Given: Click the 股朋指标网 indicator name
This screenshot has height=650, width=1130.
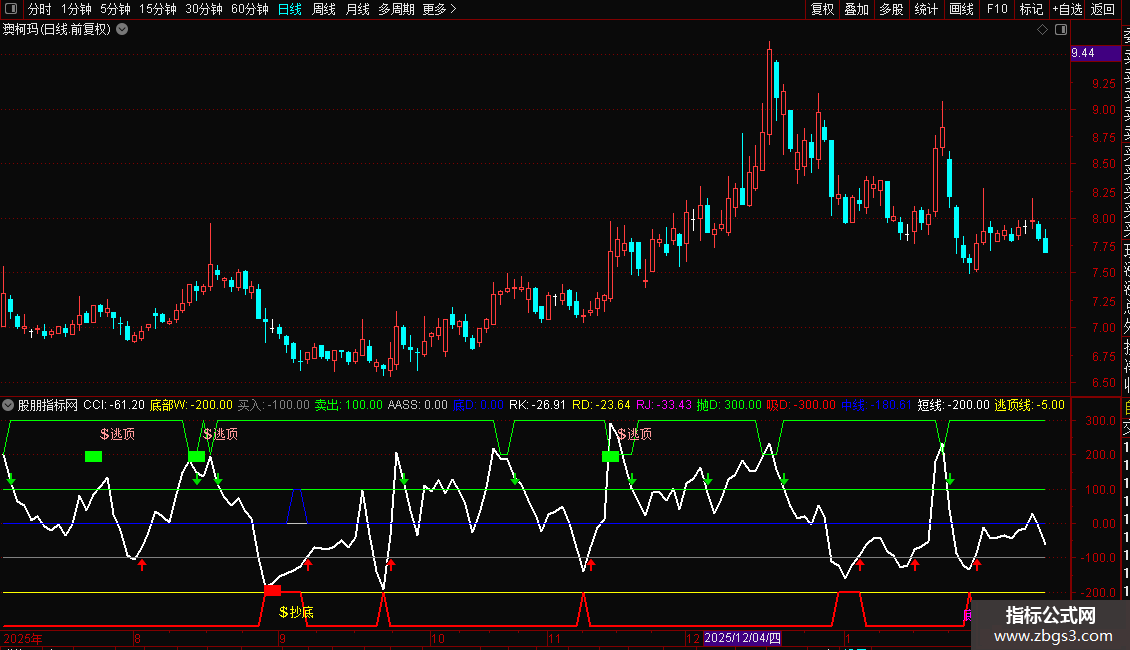Looking at the screenshot, I should [x=48, y=405].
